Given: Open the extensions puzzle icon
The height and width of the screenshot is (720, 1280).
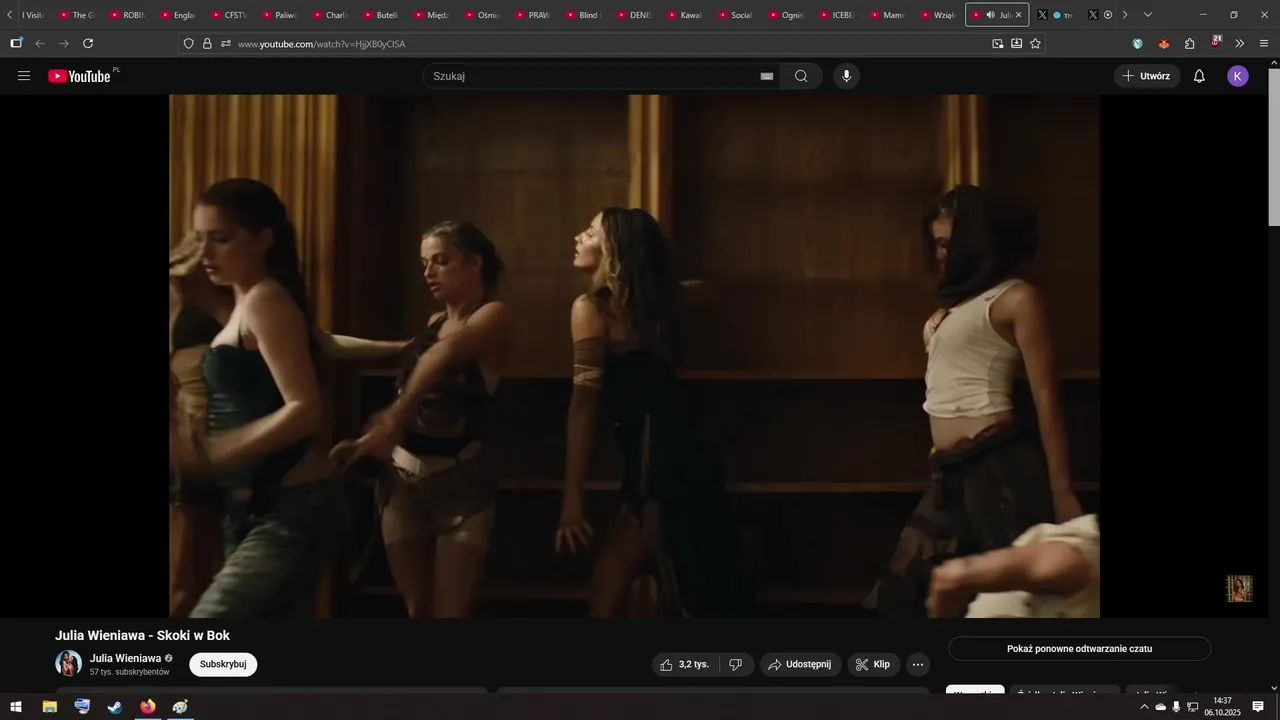Looking at the screenshot, I should (1189, 43).
